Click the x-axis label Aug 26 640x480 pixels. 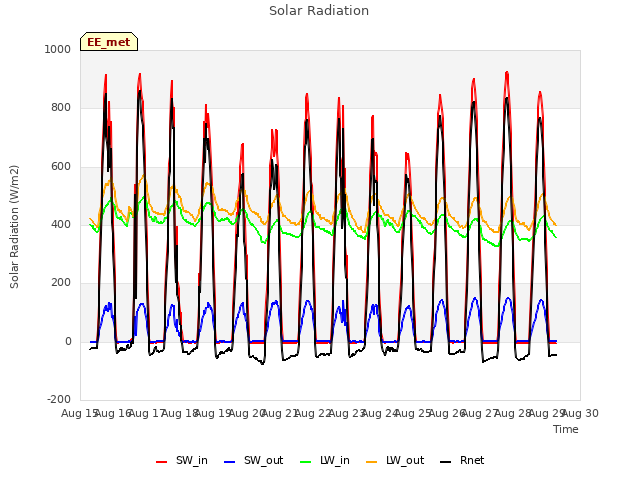point(447,413)
